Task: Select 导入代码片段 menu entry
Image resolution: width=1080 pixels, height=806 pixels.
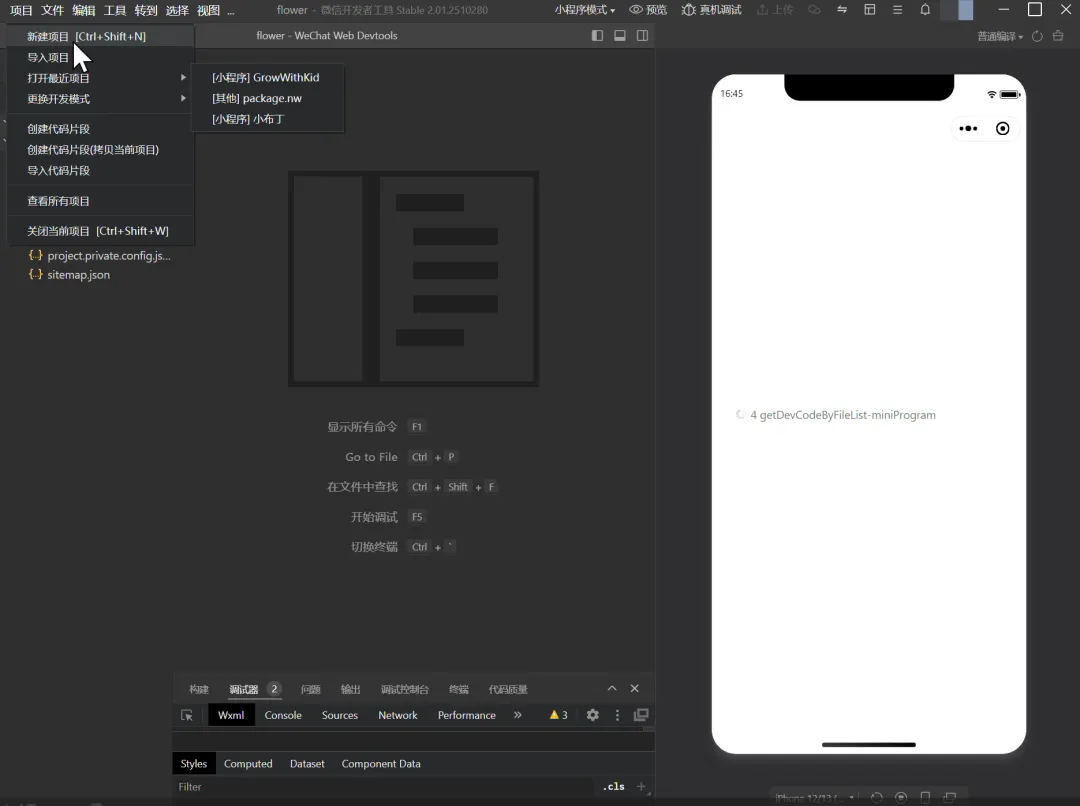Action: 101,170
